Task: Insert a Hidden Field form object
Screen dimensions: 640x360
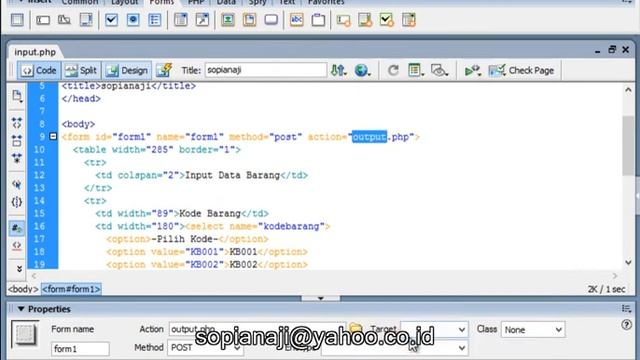Action: pos(64,20)
